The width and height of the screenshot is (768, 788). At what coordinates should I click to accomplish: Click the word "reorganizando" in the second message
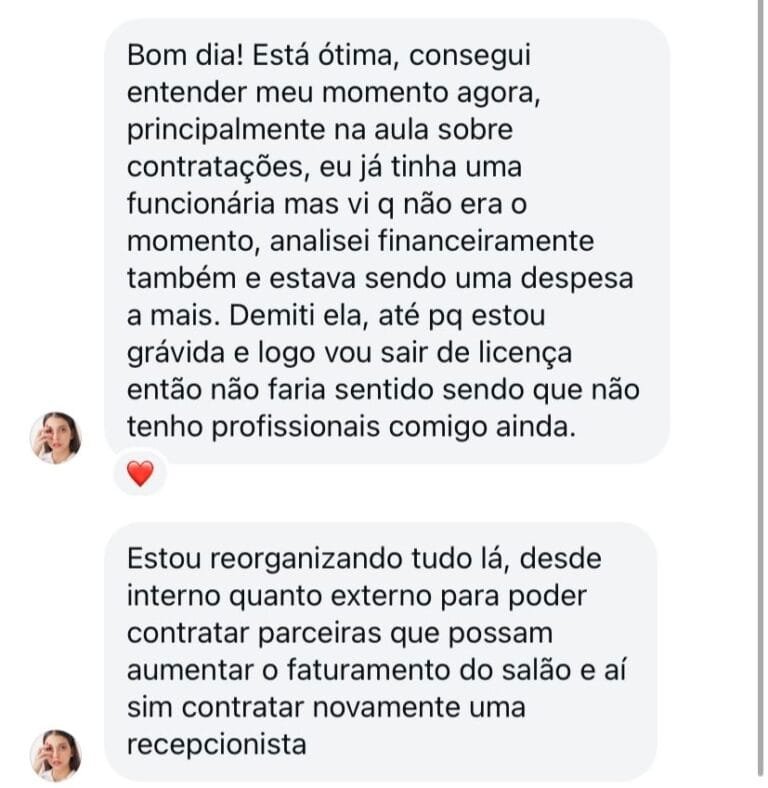(311, 558)
